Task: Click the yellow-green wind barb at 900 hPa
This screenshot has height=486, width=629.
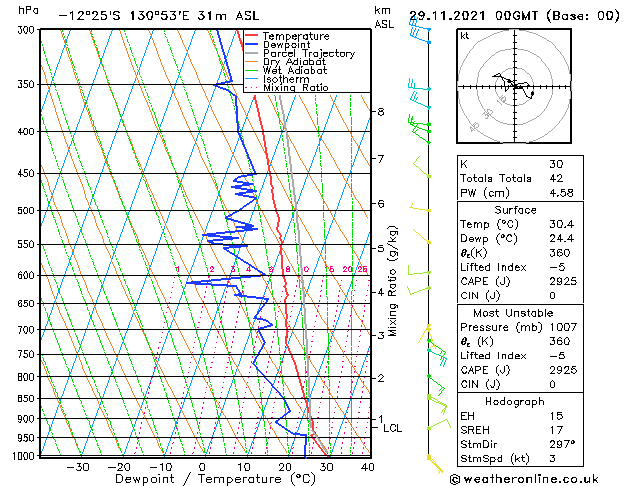Action: (x=439, y=425)
